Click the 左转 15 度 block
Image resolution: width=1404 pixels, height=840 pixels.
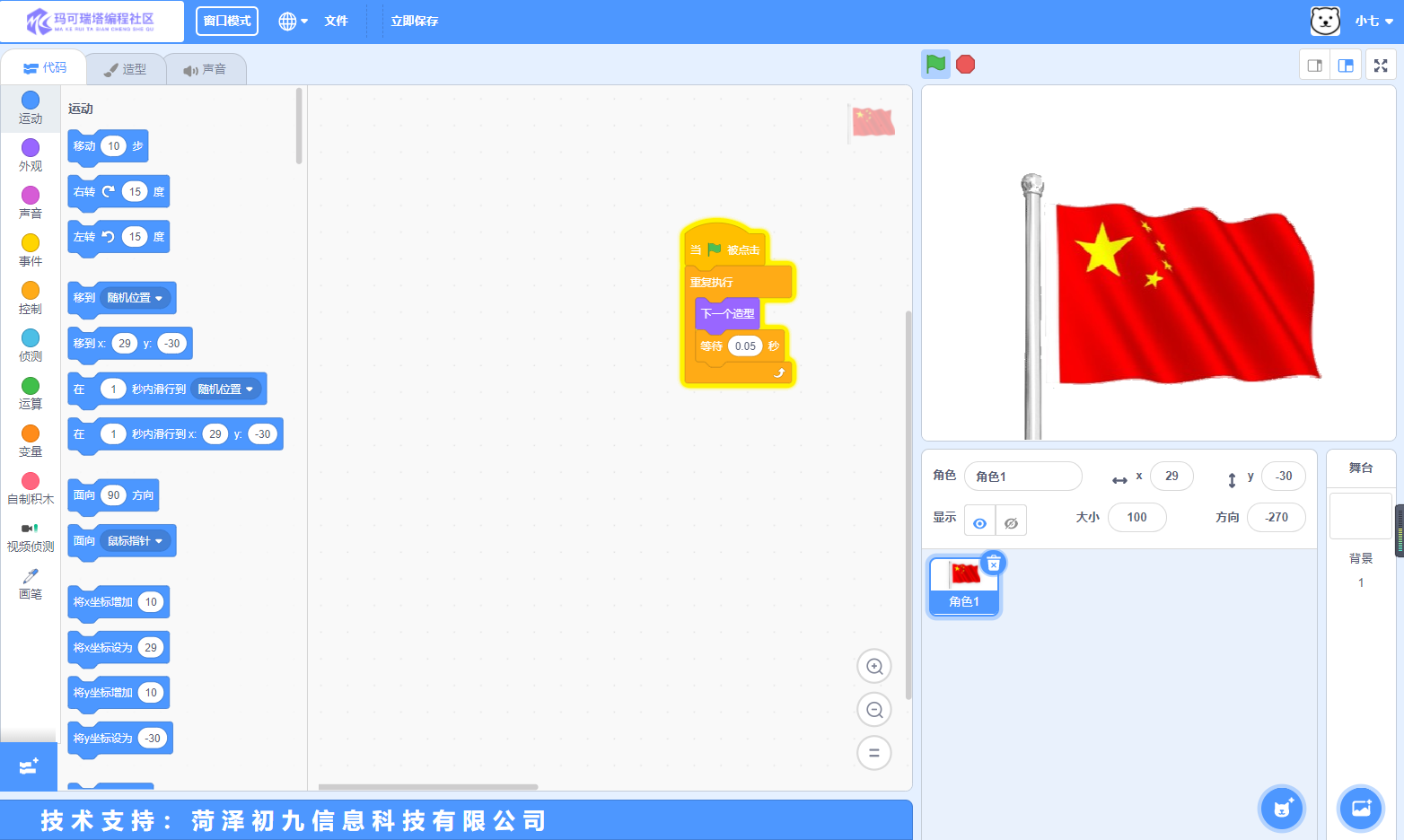pos(118,237)
